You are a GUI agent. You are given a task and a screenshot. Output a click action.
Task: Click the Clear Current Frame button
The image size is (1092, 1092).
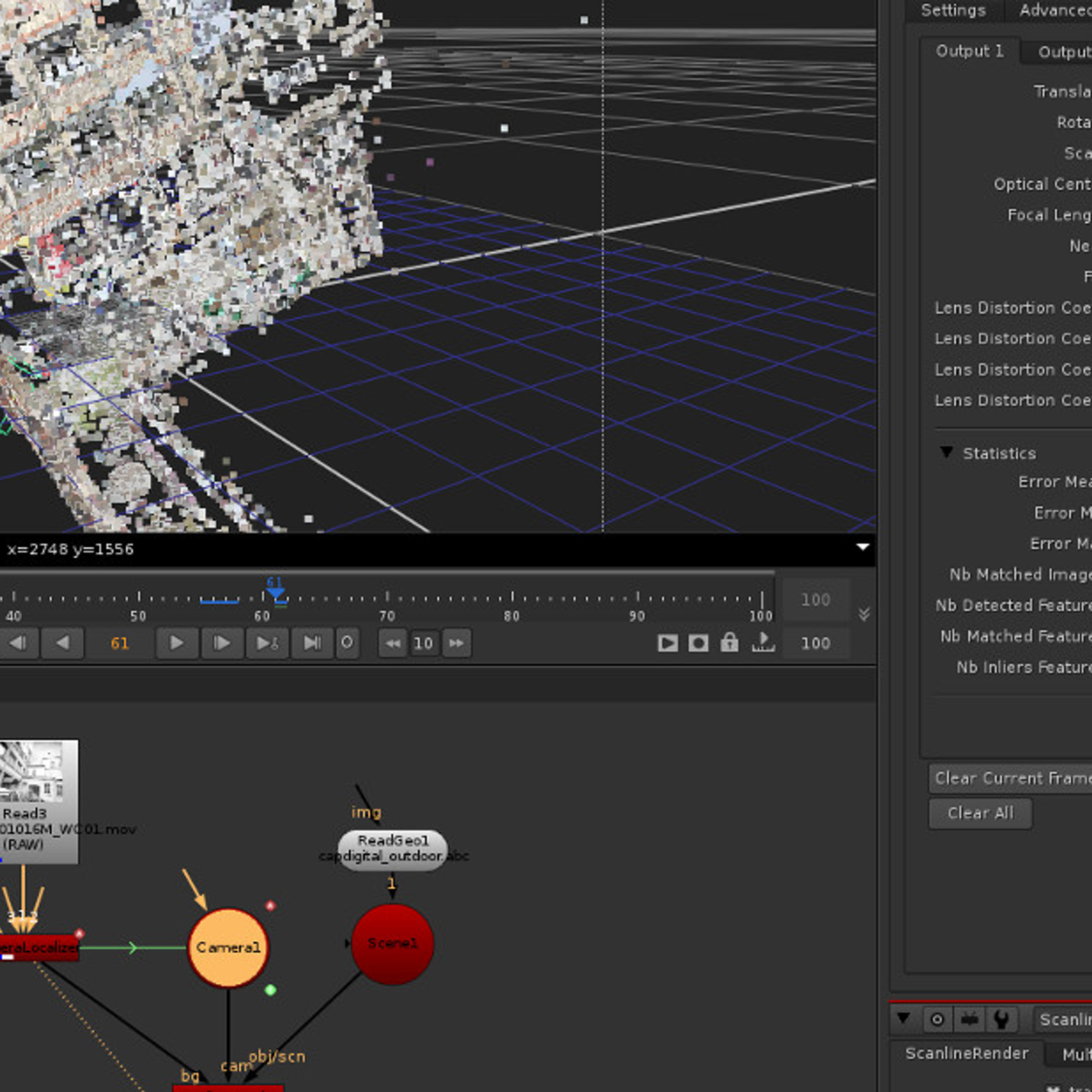[x=1011, y=778]
